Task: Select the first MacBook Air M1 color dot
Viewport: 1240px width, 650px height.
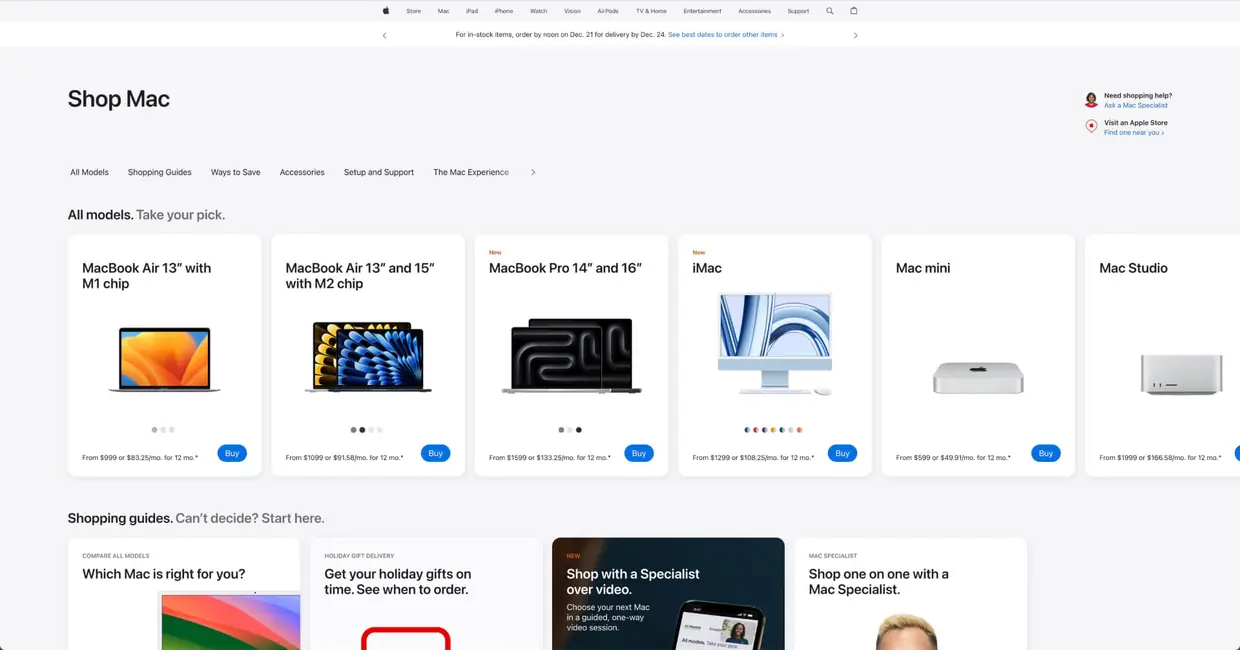Action: click(154, 430)
